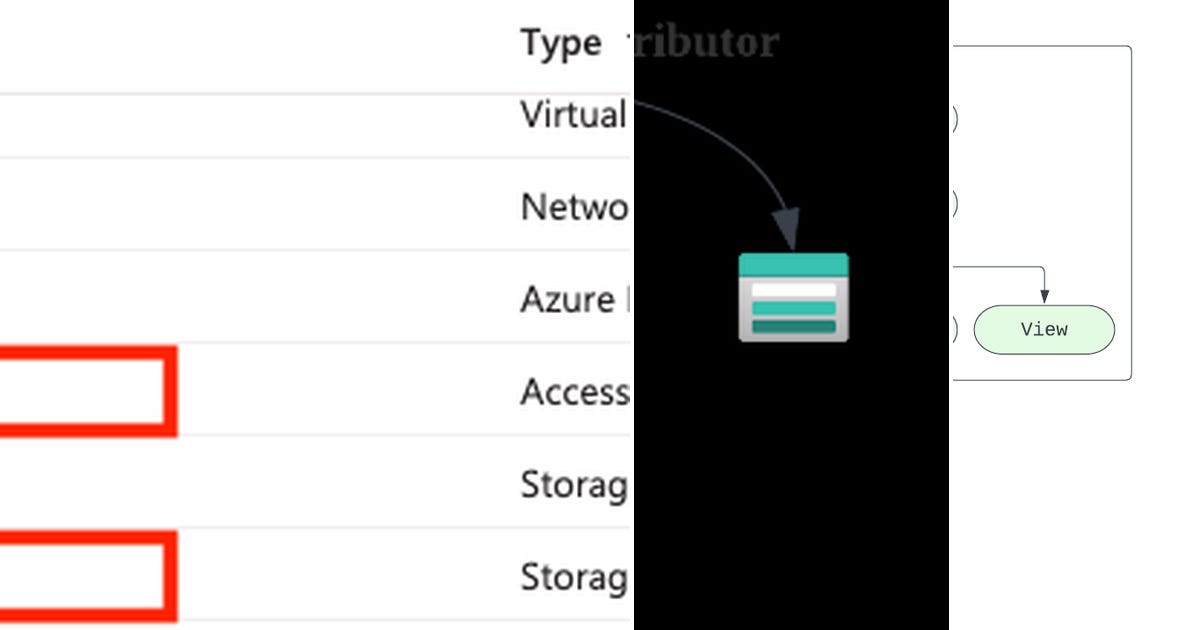Click the teal Storage account icon
The width and height of the screenshot is (1200, 630).
792,295
